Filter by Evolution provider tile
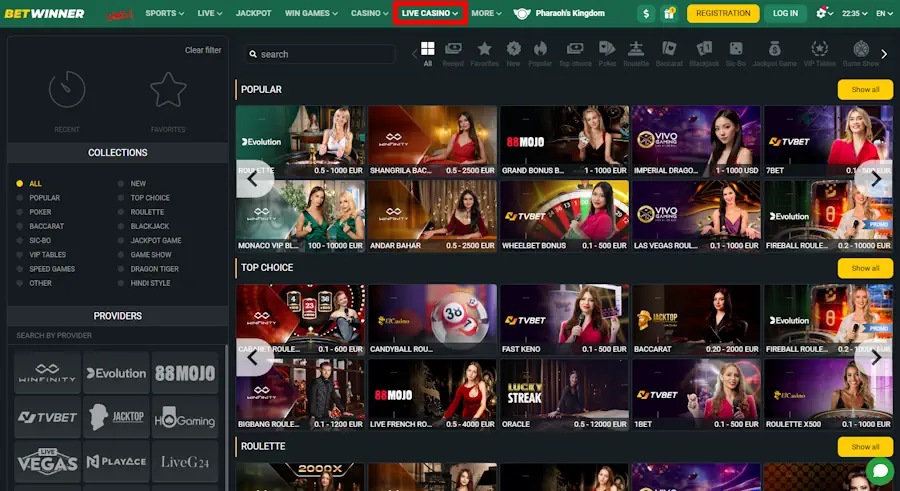This screenshot has width=900, height=491. click(x=116, y=373)
